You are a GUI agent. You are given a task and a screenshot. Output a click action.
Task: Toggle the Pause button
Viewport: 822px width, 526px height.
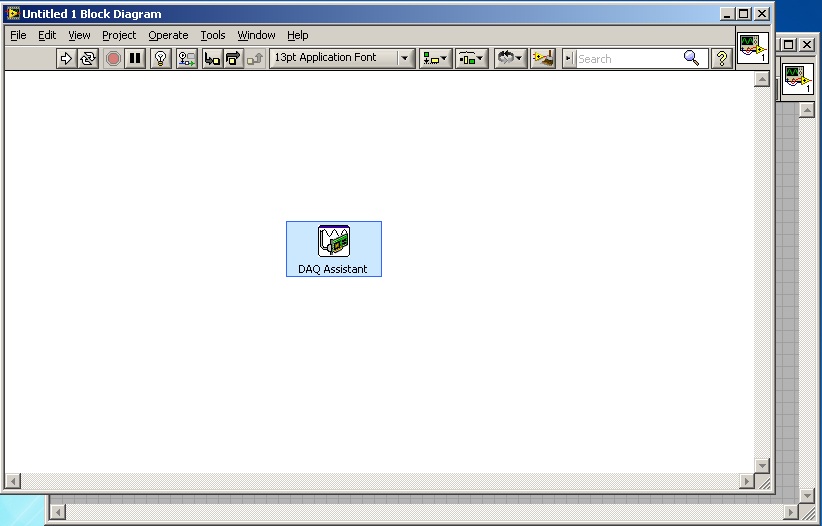point(135,58)
